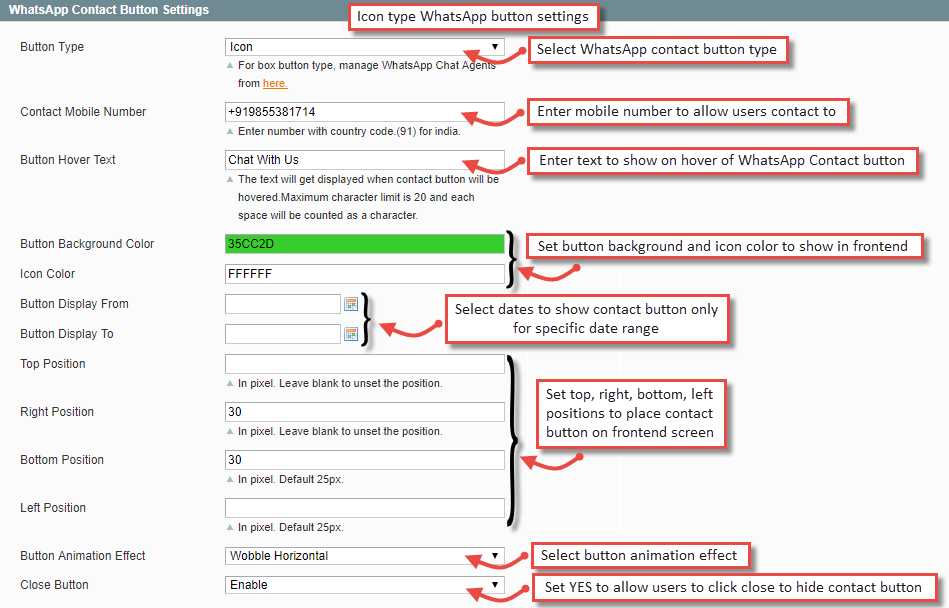Follow the 'here.' link for Chat Agents

tap(275, 83)
